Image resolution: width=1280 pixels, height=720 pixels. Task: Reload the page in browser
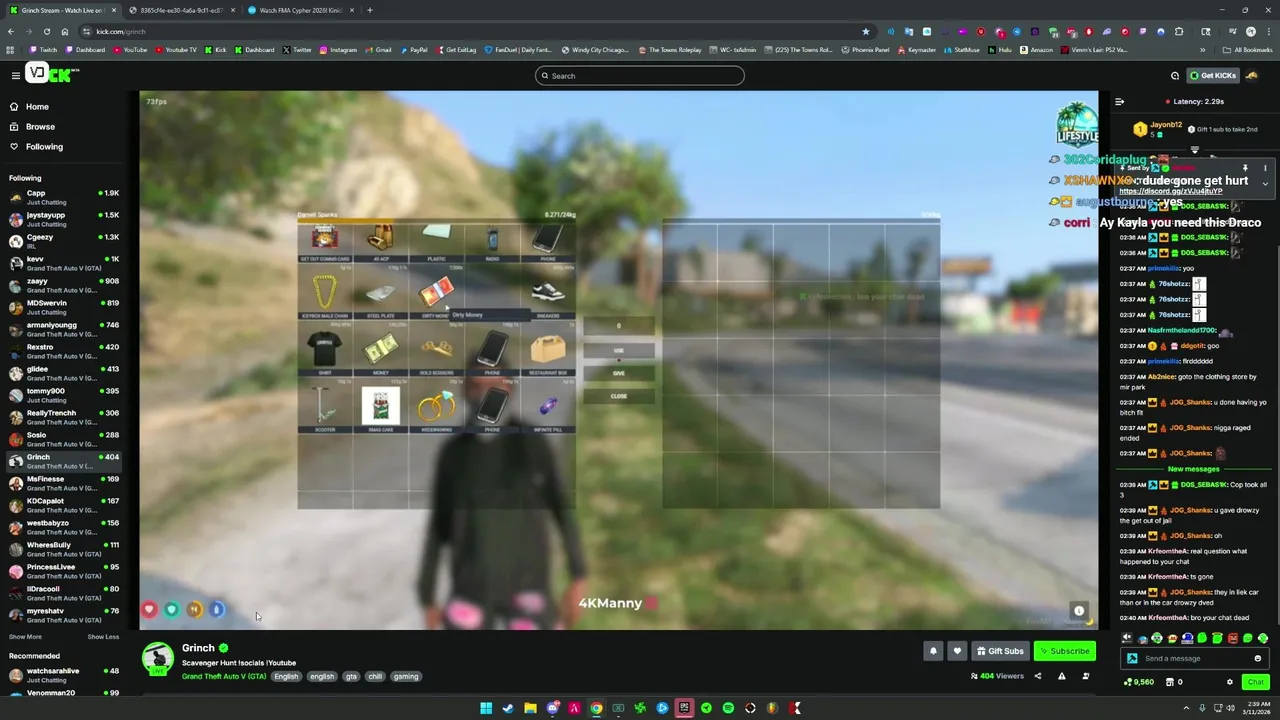point(46,31)
